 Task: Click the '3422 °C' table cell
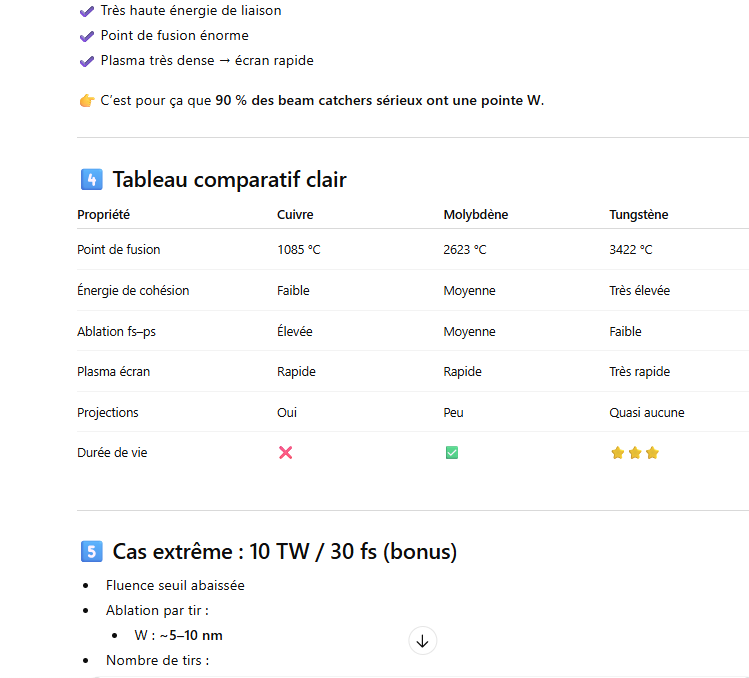point(631,250)
